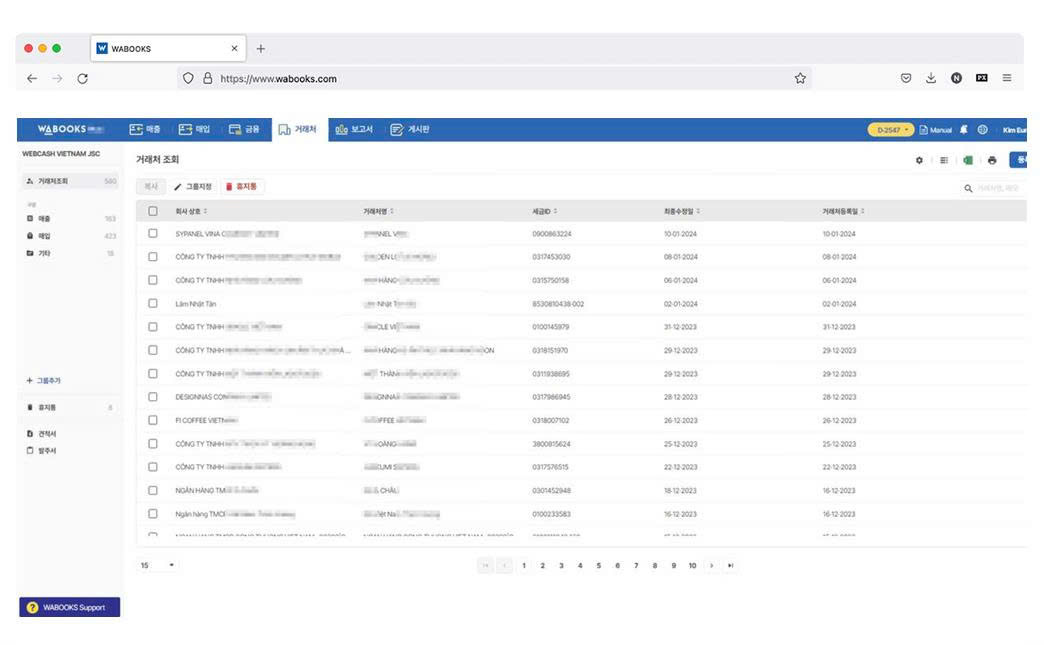The width and height of the screenshot is (1044, 645).
Task: Open 발주서 orders in sidebar
Action: pyautogui.click(x=42, y=451)
